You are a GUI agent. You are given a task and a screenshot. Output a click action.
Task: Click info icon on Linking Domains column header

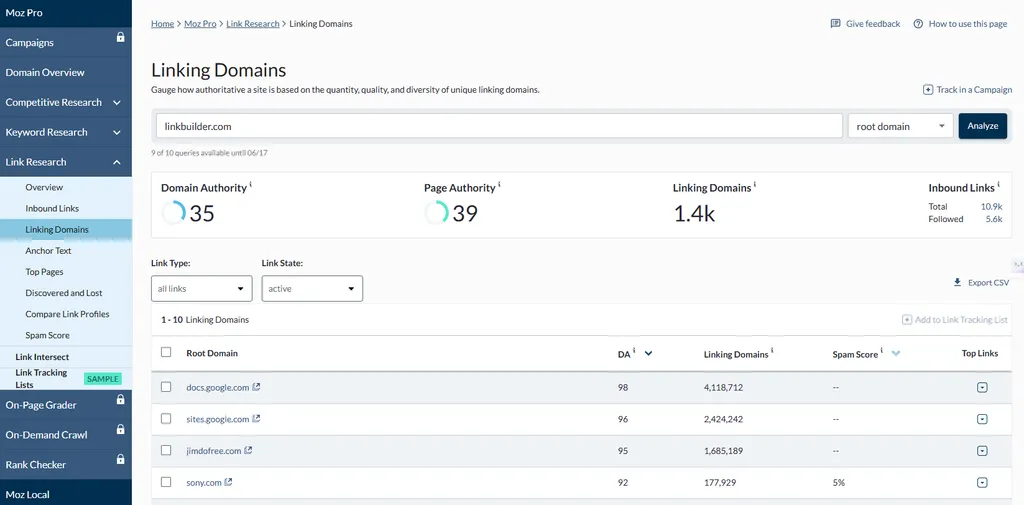[773, 351]
